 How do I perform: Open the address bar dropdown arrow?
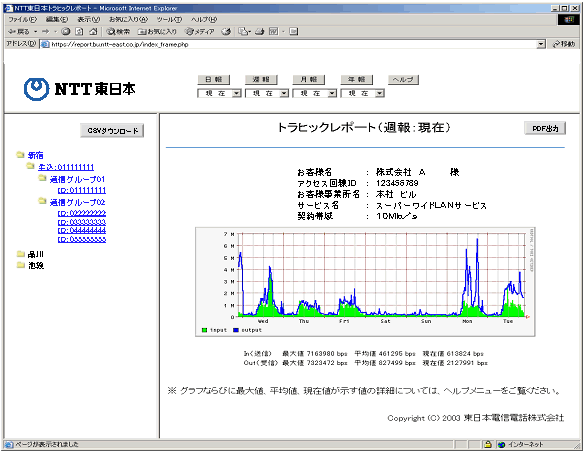tap(541, 44)
